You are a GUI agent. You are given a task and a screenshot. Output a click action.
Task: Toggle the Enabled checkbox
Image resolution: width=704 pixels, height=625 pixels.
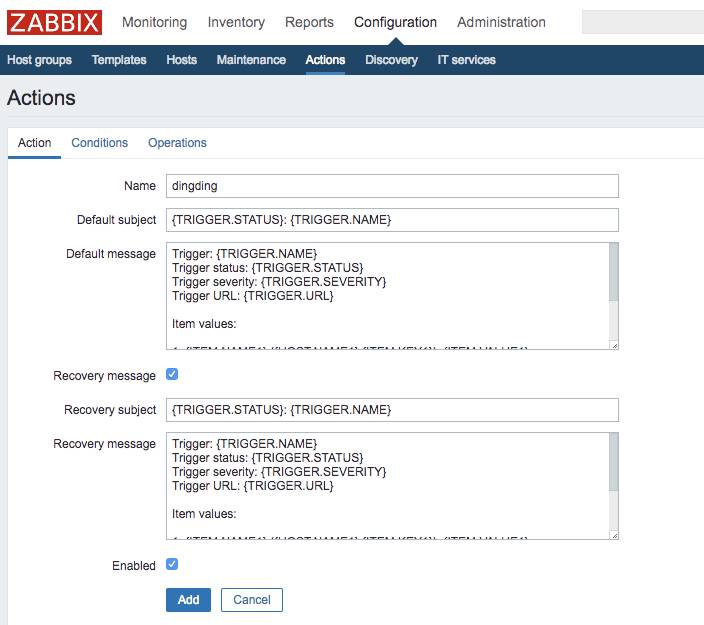tap(172, 564)
